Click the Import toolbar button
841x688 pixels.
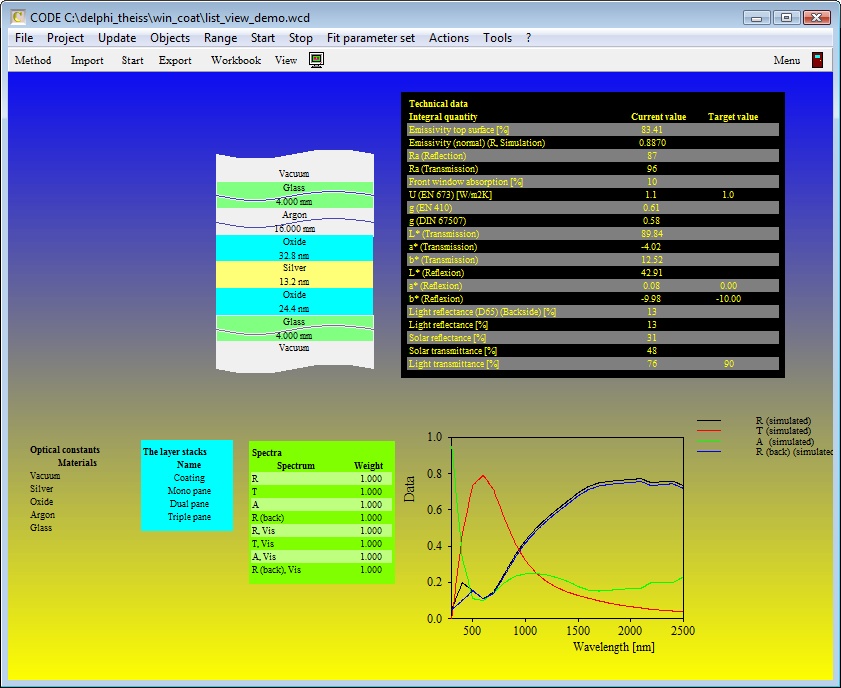coord(87,60)
